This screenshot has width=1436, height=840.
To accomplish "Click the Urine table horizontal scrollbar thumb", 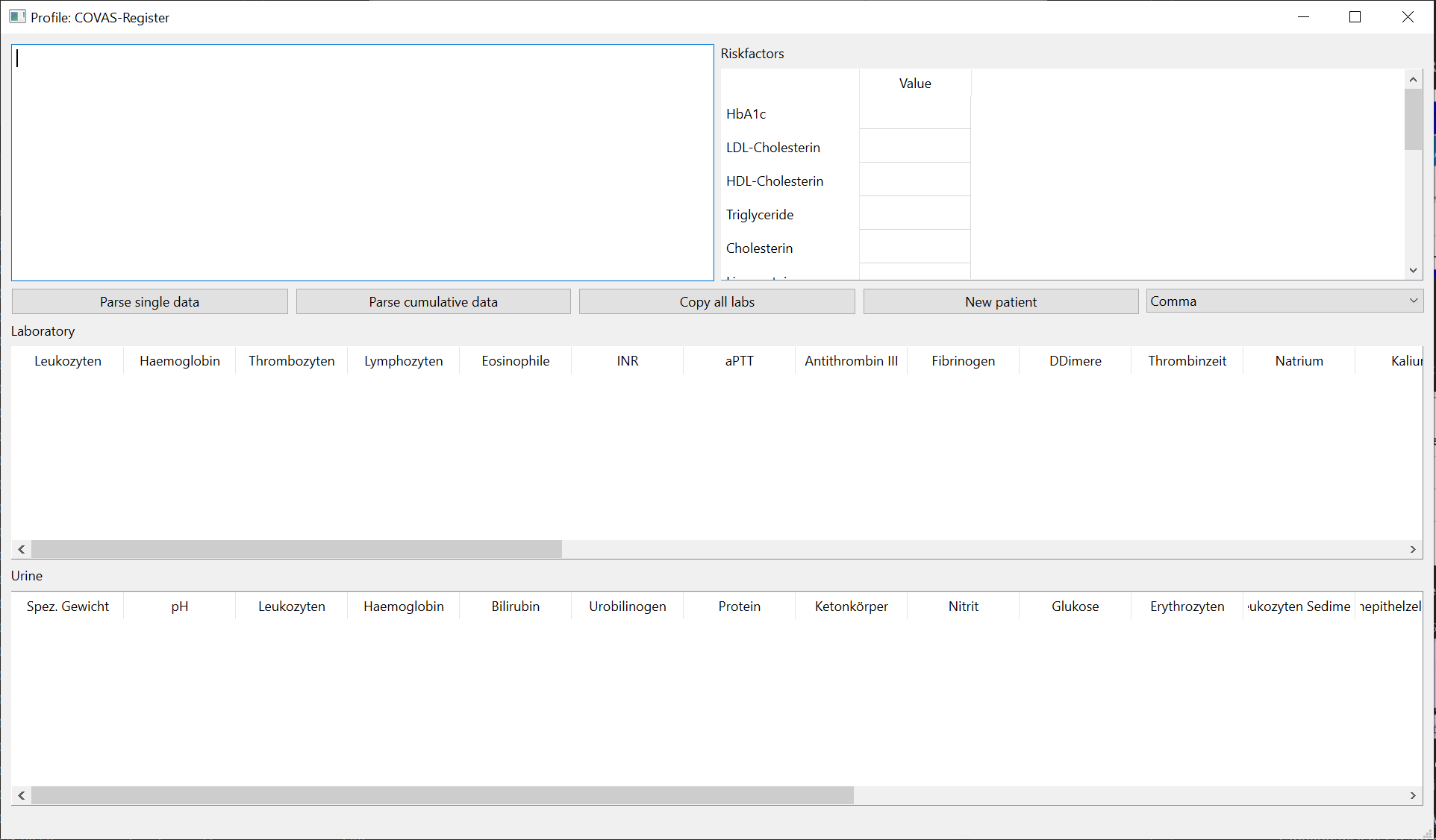I will 442,795.
